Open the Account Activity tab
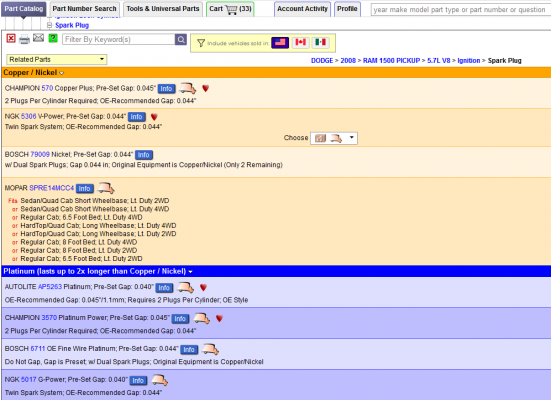The image size is (551, 400). click(x=302, y=9)
